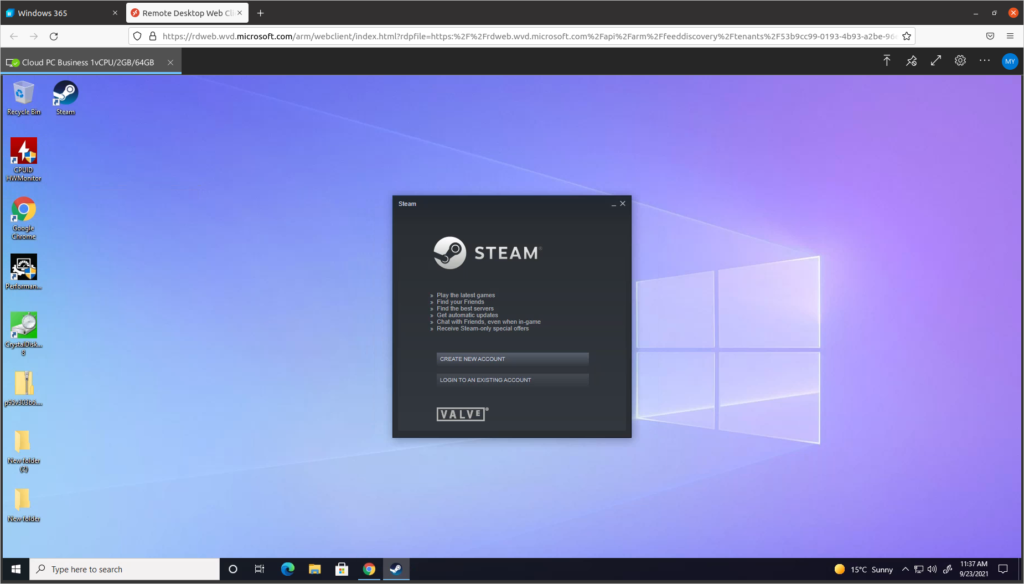Open Cortana from the taskbar circle
The height and width of the screenshot is (584, 1024).
point(232,569)
